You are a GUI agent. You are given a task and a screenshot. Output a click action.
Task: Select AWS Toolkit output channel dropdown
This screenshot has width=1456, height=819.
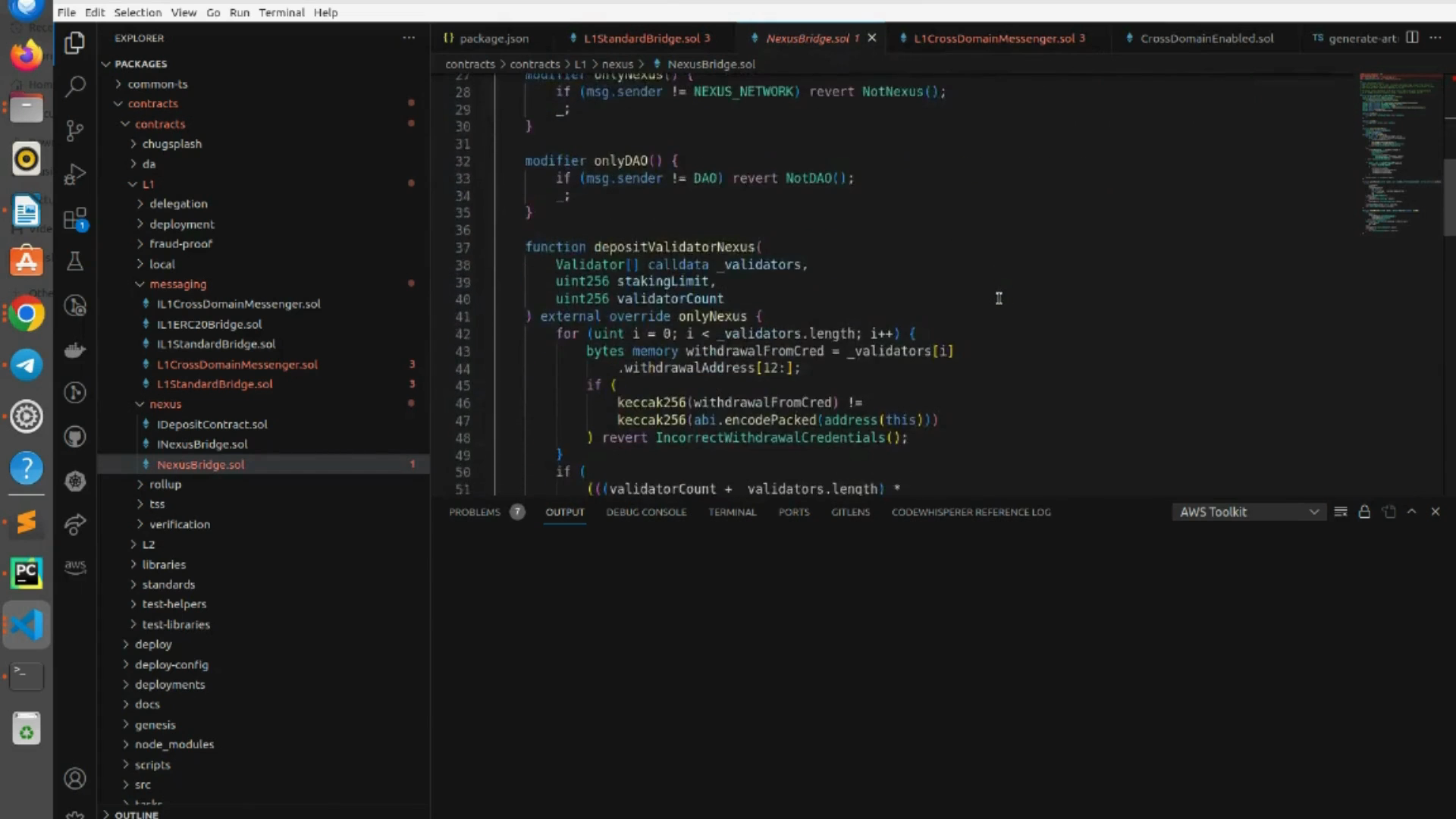1249,512
